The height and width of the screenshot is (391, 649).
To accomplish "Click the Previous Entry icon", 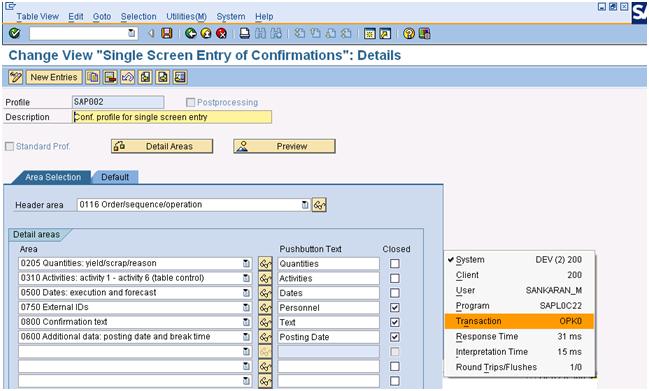I will coord(145,77).
